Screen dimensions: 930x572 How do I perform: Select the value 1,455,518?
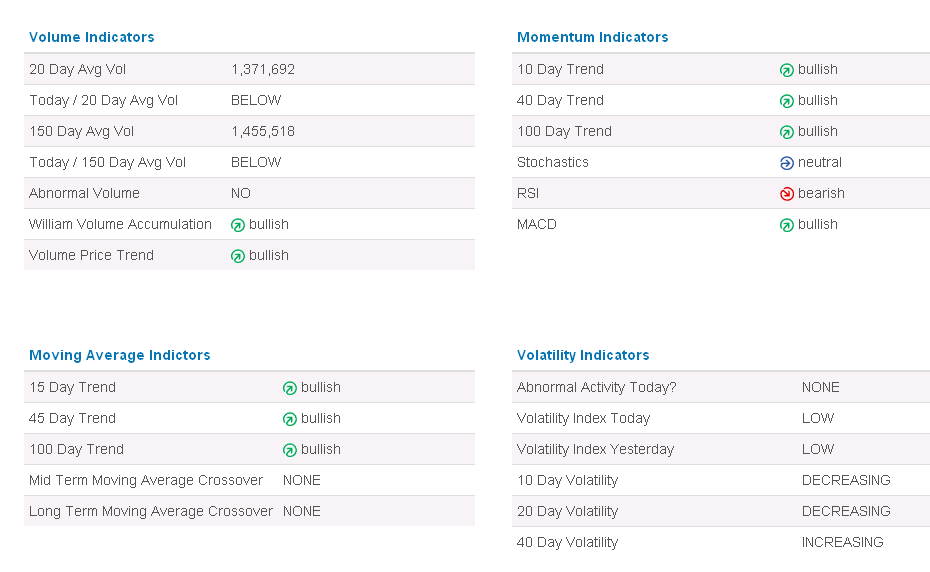pos(263,131)
